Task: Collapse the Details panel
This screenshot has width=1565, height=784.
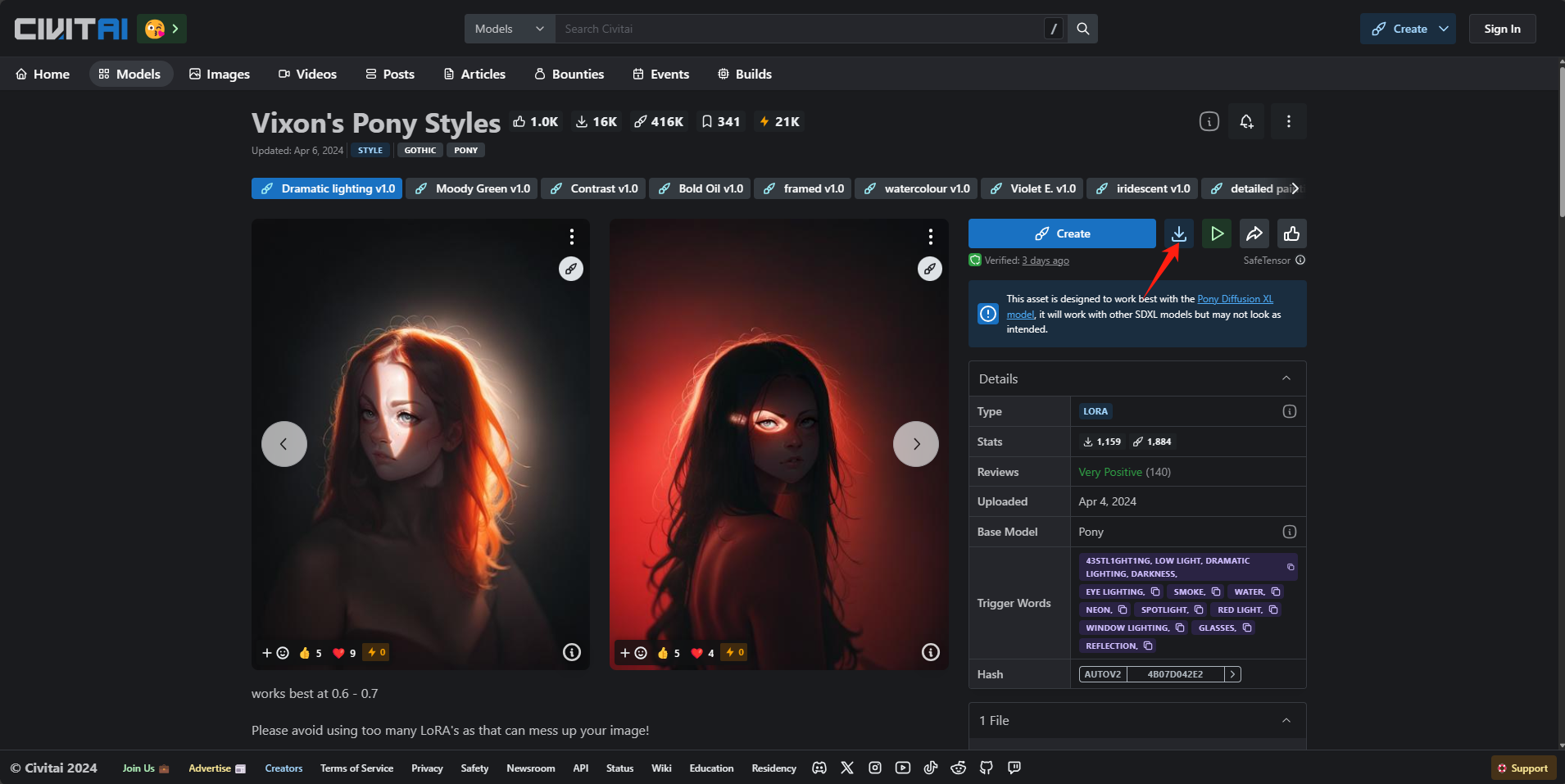Action: [1286, 378]
